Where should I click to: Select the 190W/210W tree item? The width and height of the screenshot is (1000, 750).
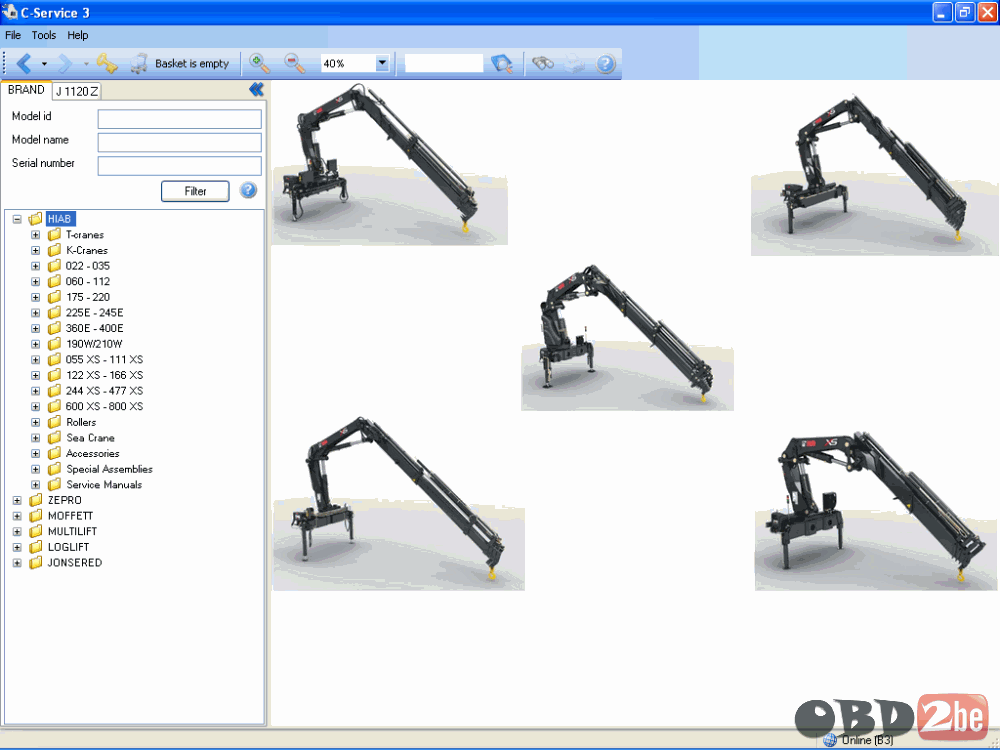coord(94,344)
